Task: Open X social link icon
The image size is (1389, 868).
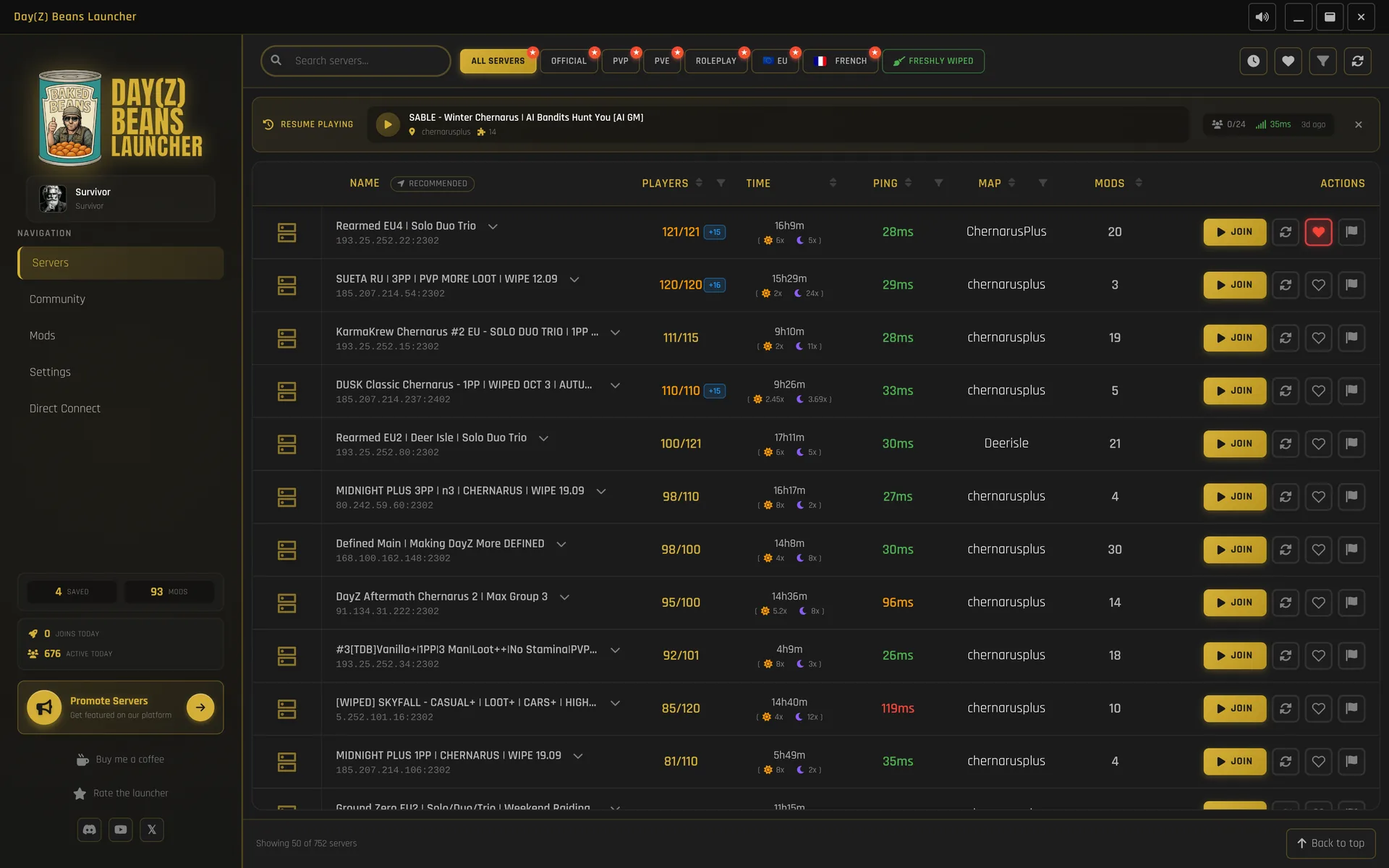Action: tap(152, 830)
